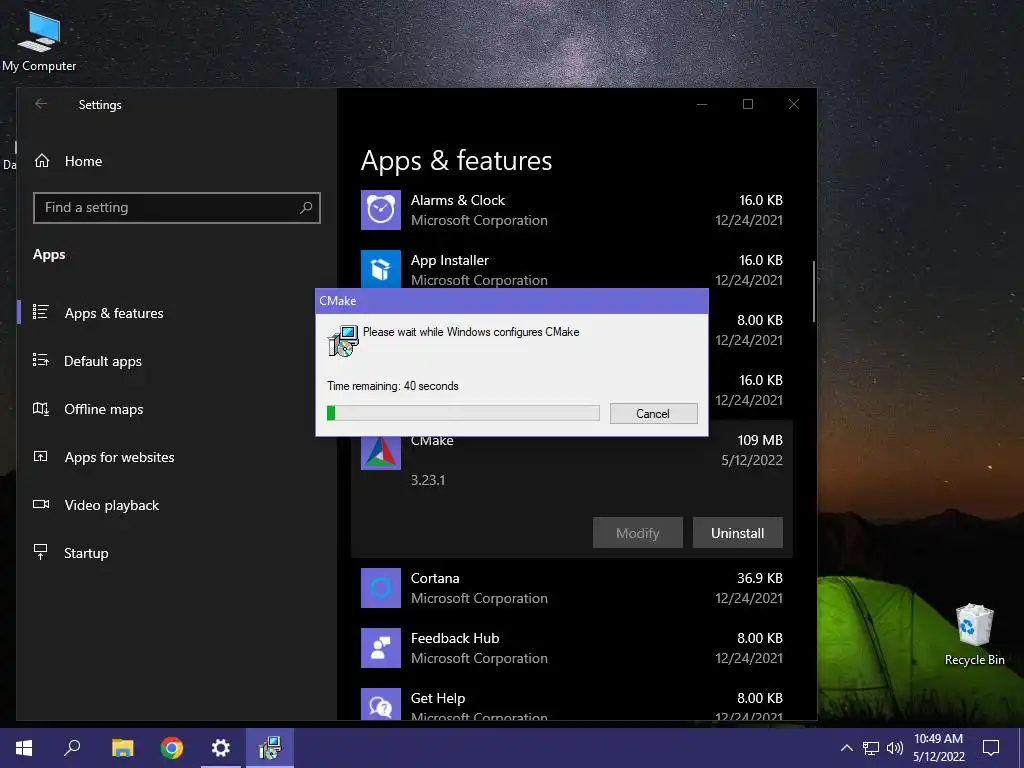Click the Settings back arrow
Viewport: 1024px width, 768px height.
[41, 104]
